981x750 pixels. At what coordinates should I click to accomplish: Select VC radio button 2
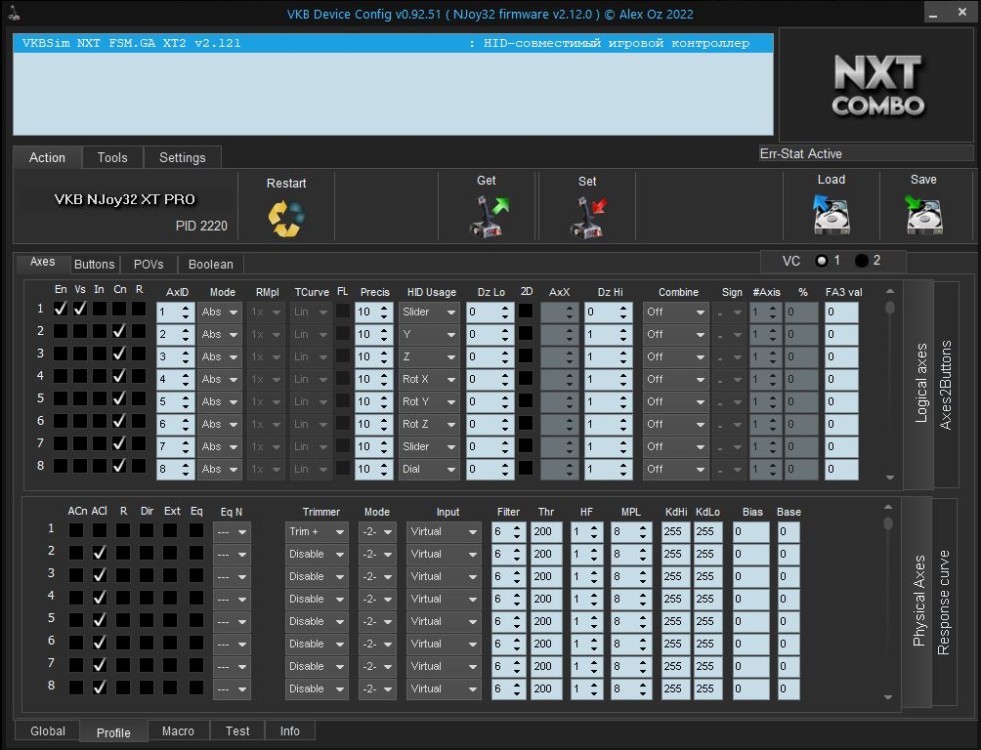862,261
